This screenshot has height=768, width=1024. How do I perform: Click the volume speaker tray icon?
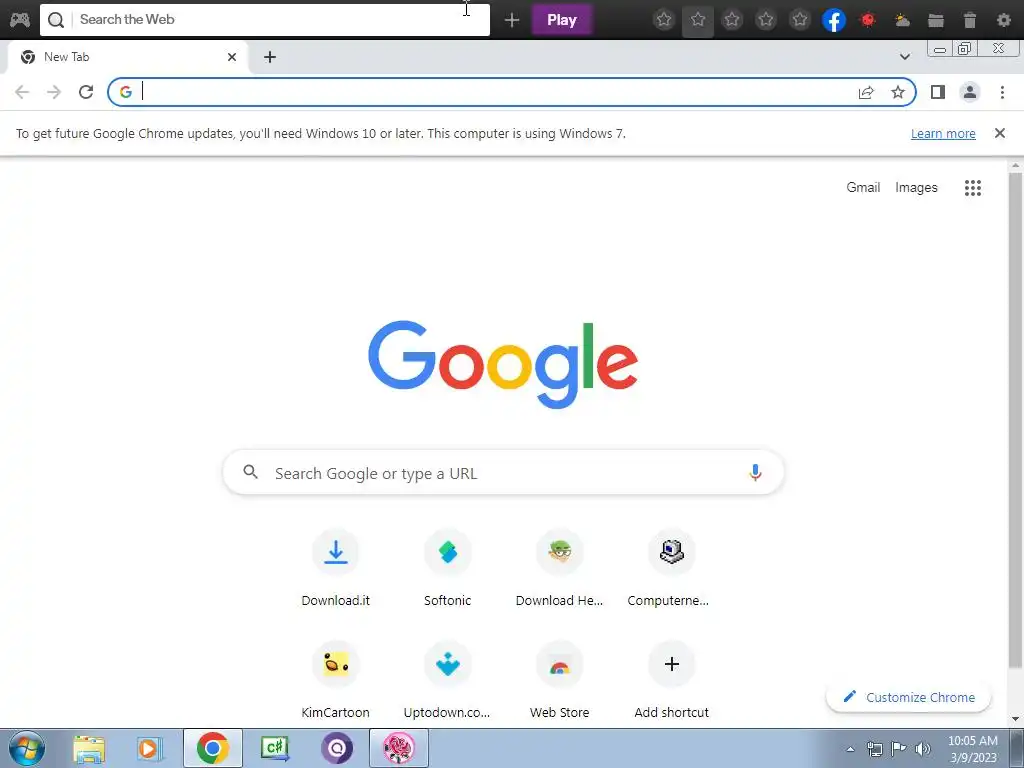(923, 749)
